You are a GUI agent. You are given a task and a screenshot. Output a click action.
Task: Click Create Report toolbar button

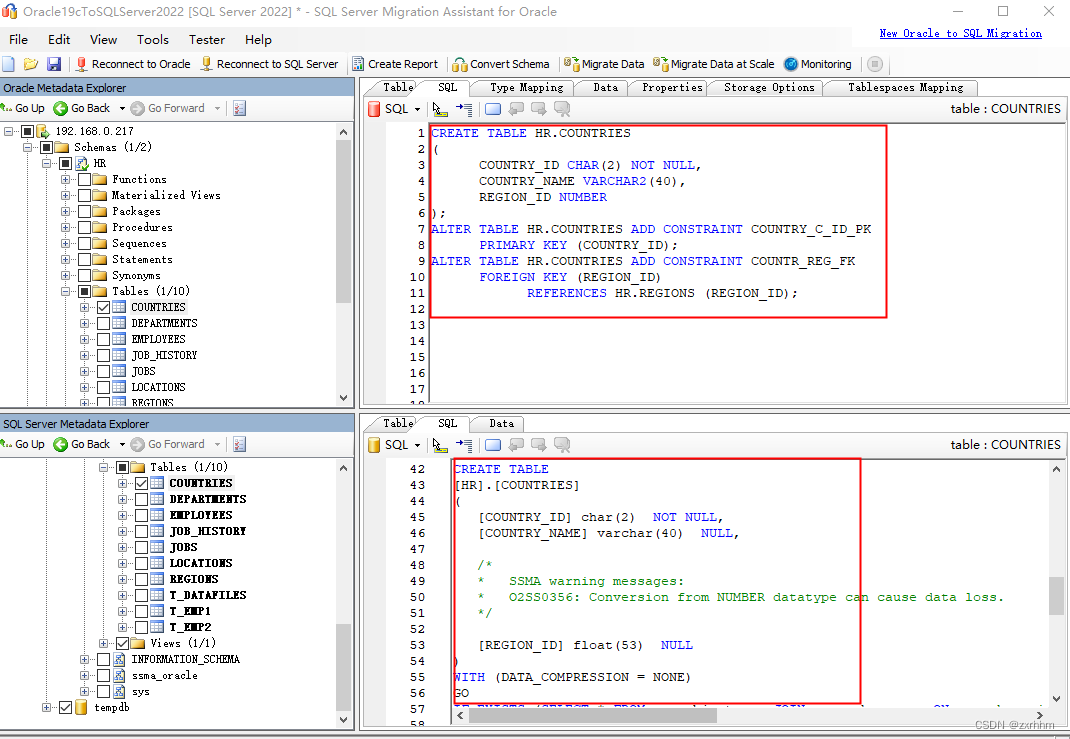[395, 64]
